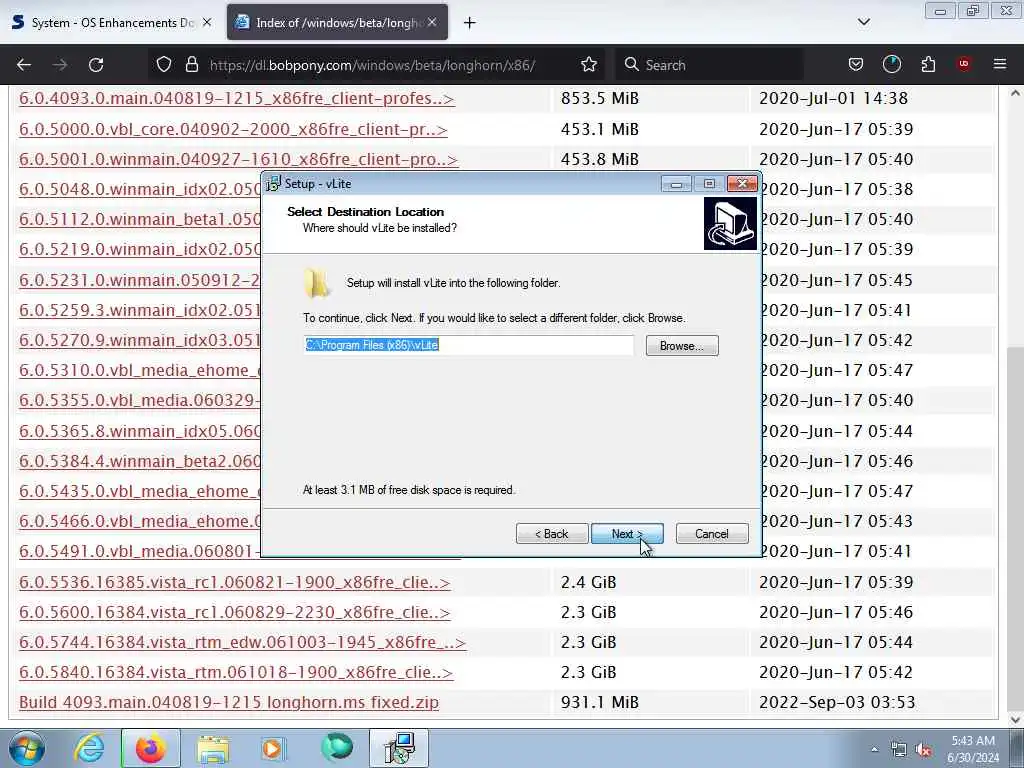Go Back in vLite setup
The image size is (1024, 768).
pyautogui.click(x=552, y=534)
